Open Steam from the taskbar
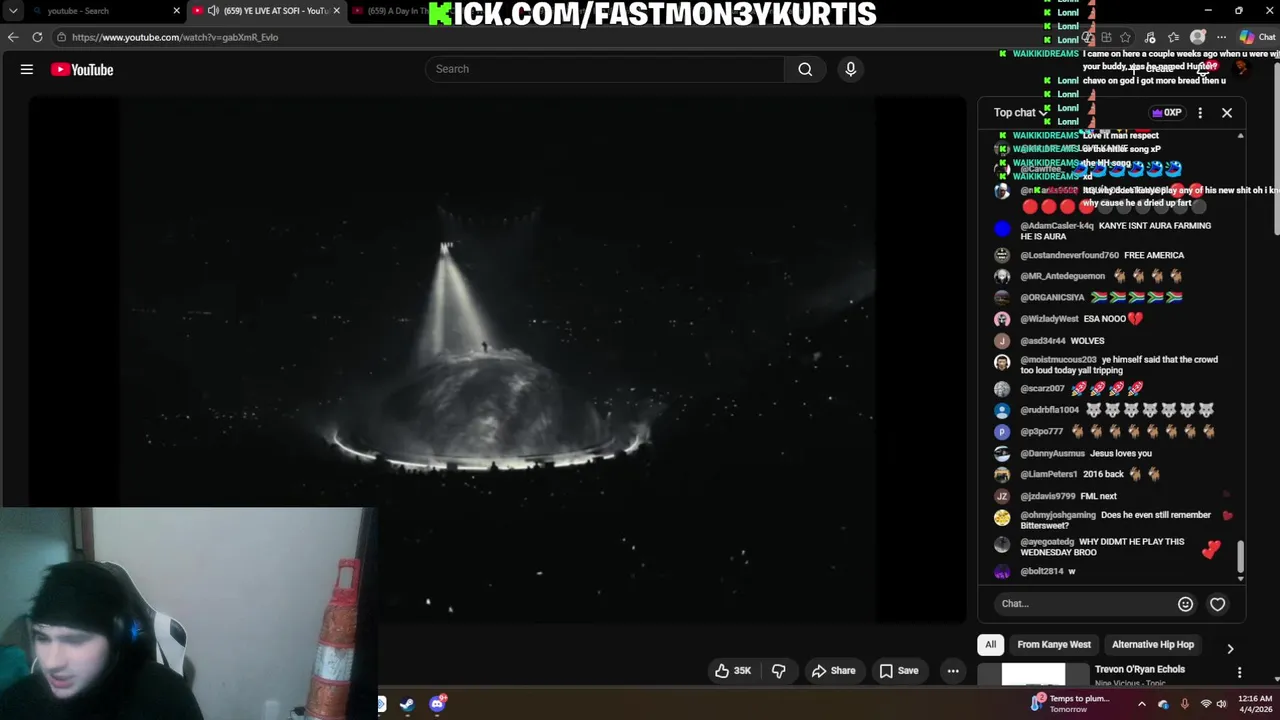 (x=407, y=704)
